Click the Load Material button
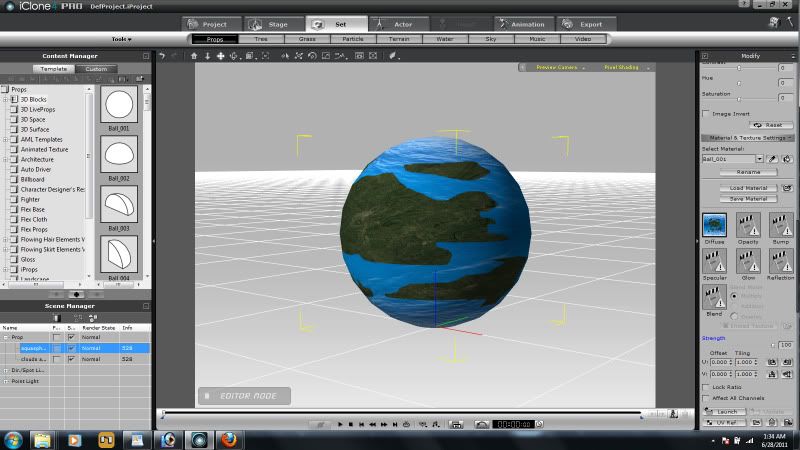The image size is (800, 450). (748, 188)
